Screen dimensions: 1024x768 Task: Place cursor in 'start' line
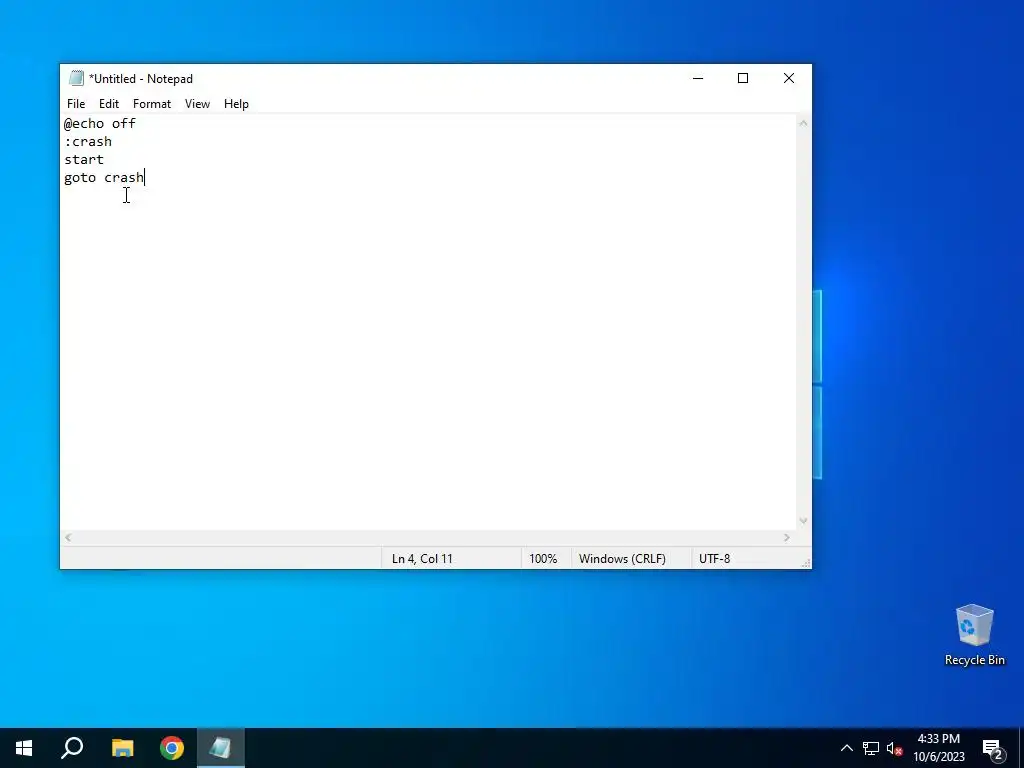point(84,159)
